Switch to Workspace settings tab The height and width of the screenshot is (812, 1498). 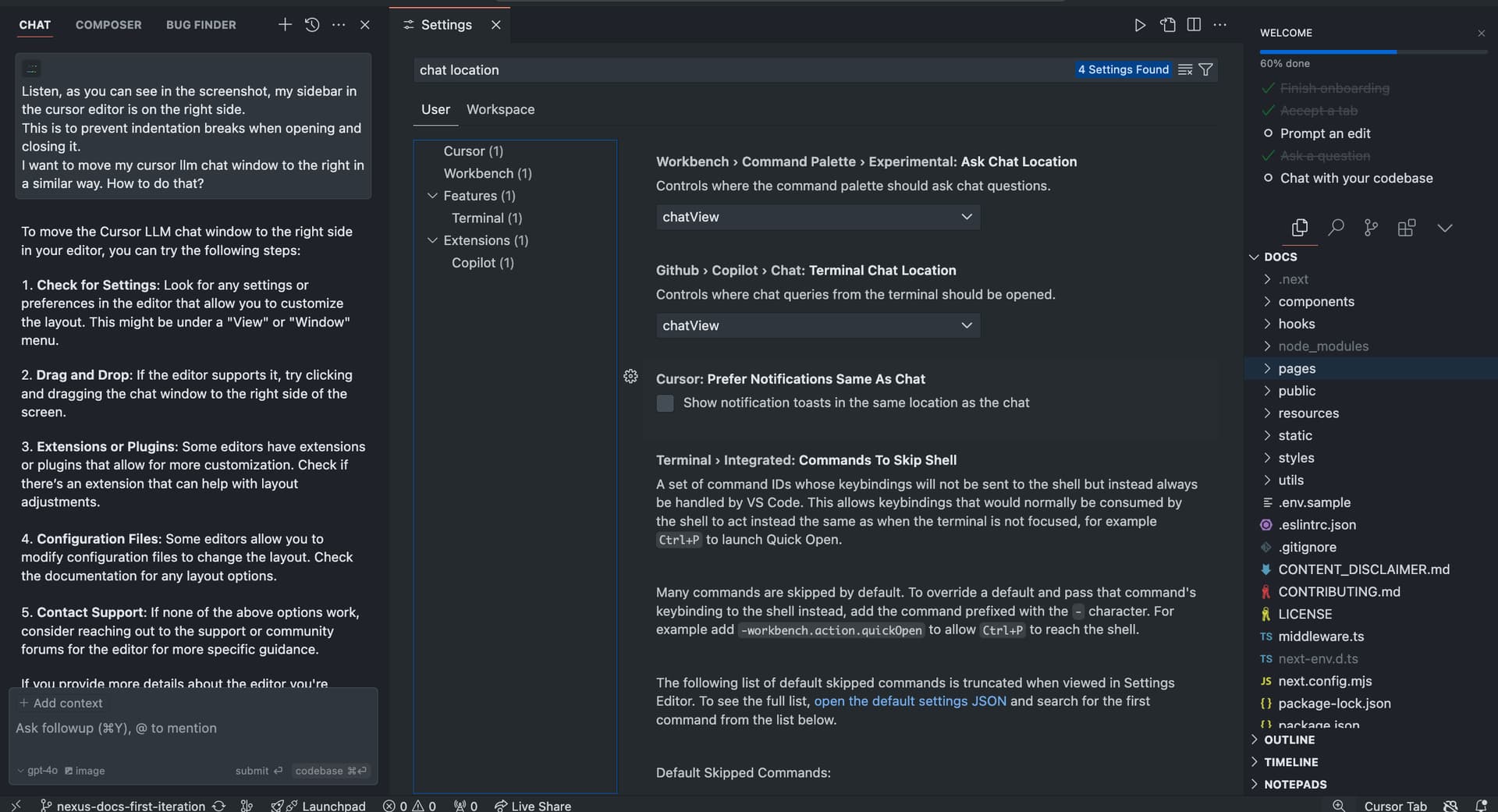(500, 109)
